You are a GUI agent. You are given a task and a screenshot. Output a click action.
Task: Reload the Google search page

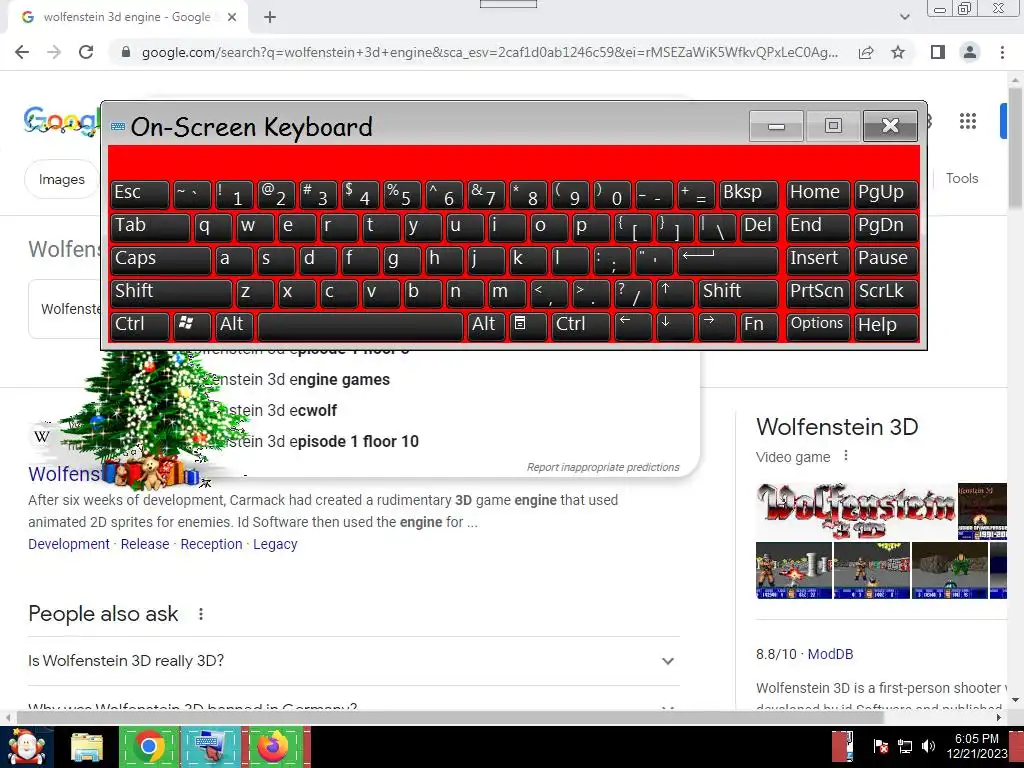click(86, 52)
